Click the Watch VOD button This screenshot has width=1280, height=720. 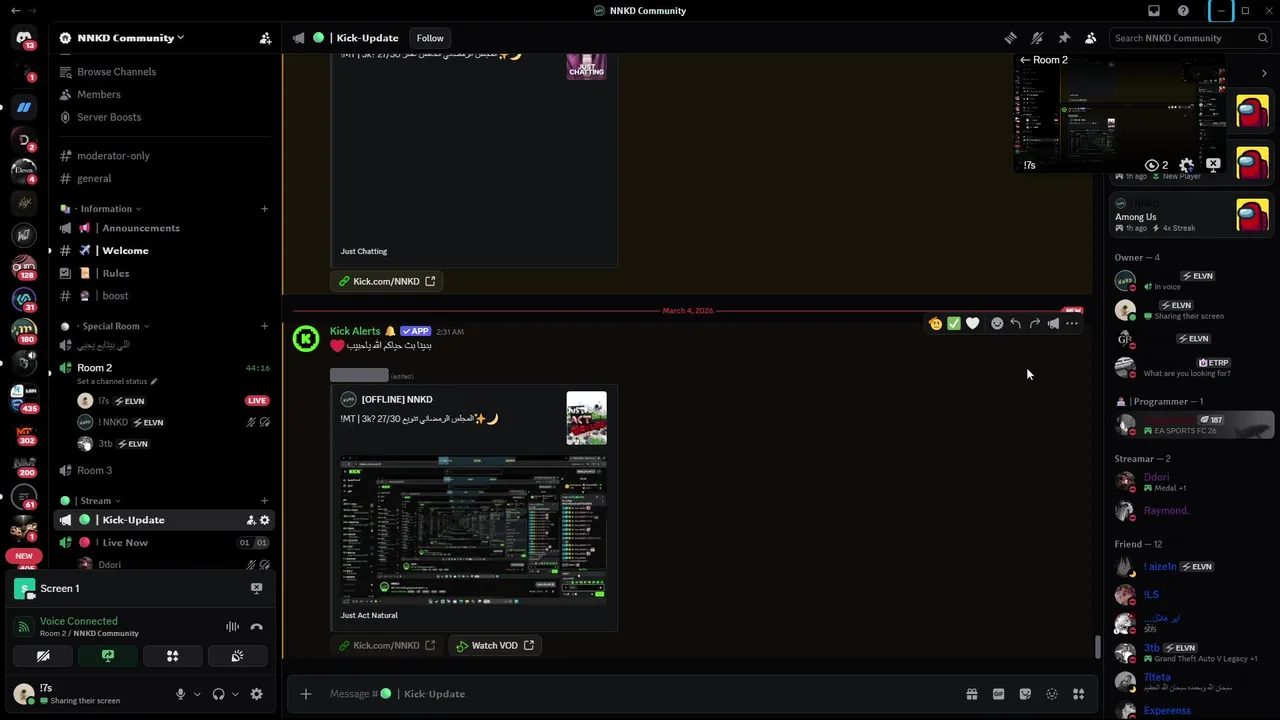point(494,645)
